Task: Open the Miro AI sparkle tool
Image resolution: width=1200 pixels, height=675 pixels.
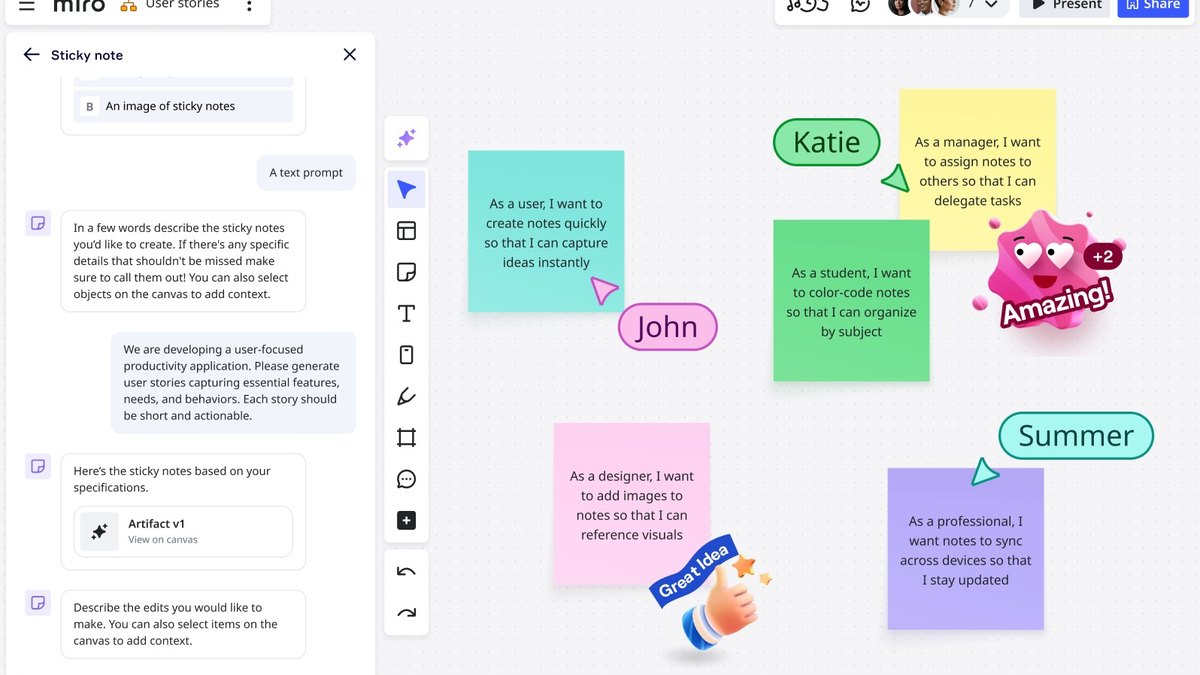Action: [406, 138]
